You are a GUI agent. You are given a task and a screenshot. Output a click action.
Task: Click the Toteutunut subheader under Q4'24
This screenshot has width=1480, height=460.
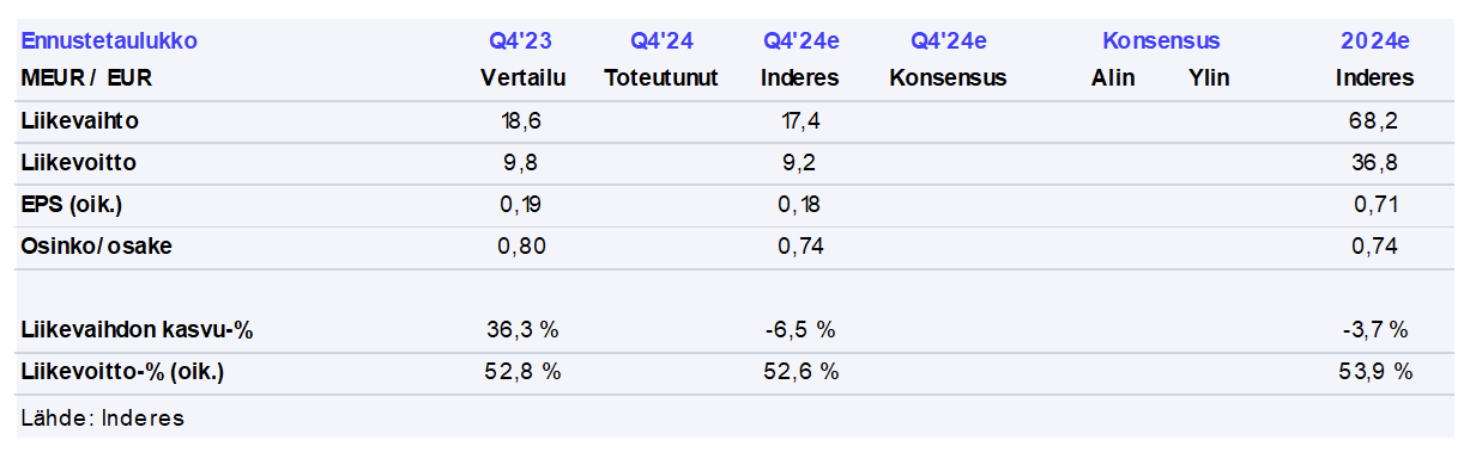661,78
